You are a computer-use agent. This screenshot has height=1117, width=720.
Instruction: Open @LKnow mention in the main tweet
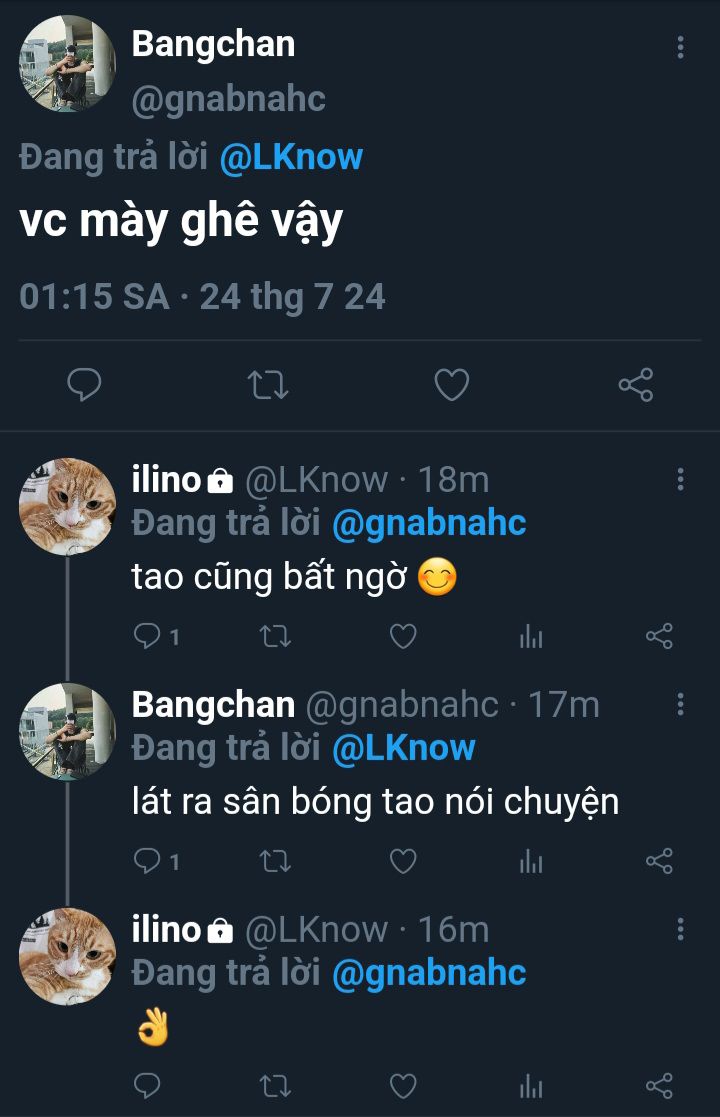tap(291, 157)
